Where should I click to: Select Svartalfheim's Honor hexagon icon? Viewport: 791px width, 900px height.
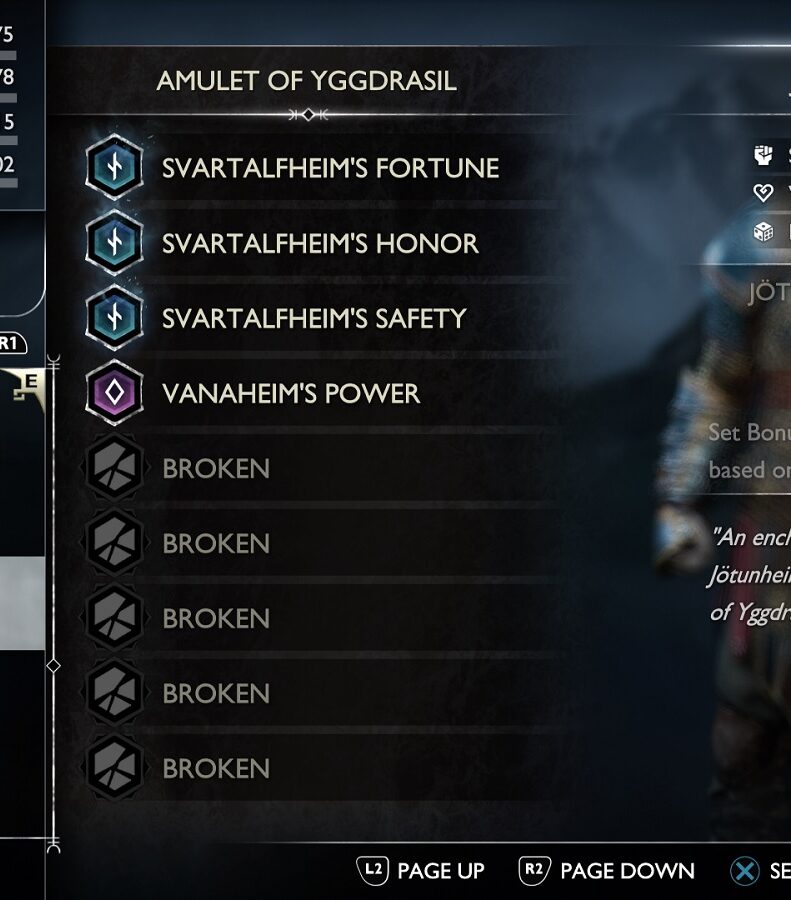coord(114,242)
